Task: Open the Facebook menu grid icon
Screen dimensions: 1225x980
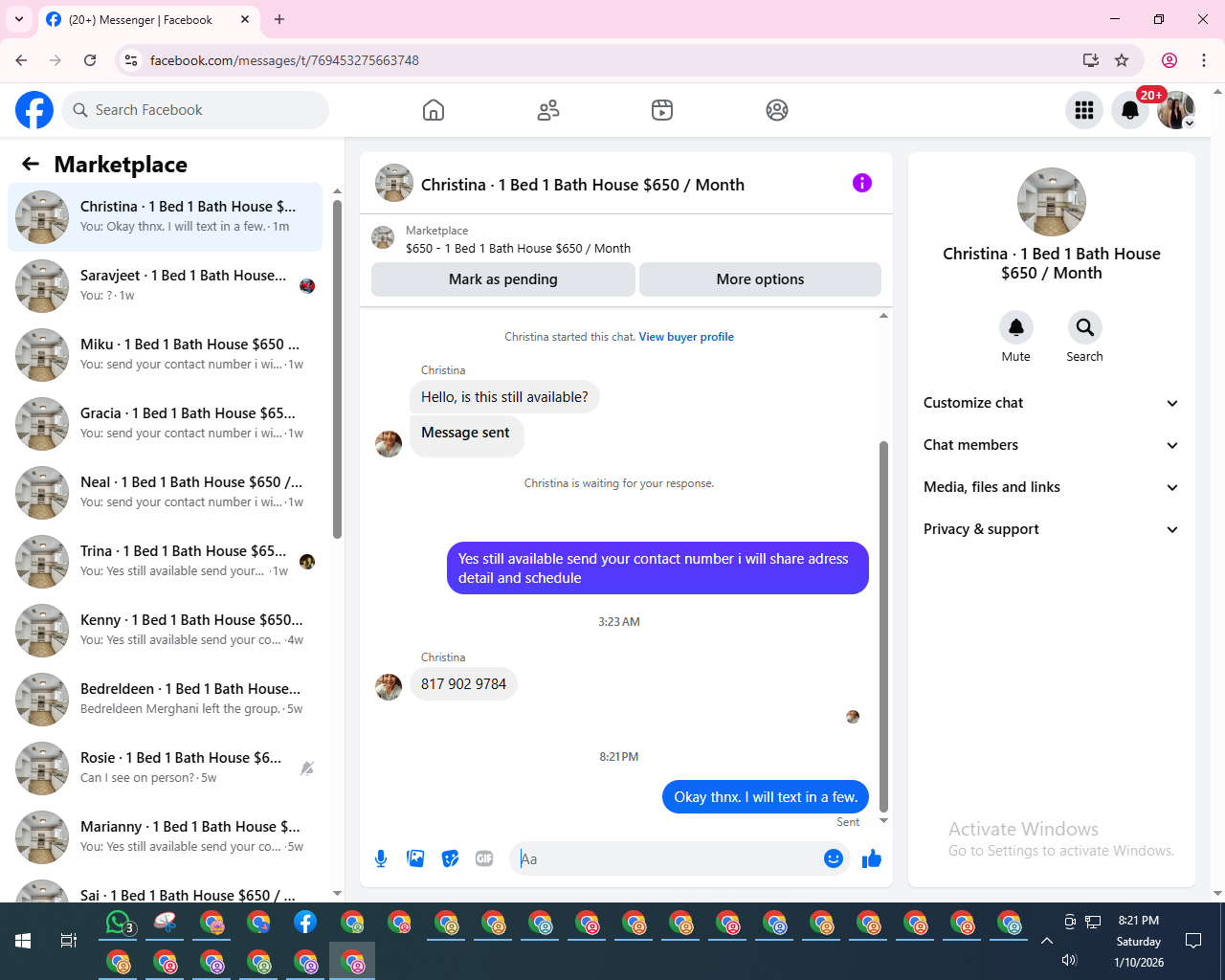Action: tap(1084, 110)
